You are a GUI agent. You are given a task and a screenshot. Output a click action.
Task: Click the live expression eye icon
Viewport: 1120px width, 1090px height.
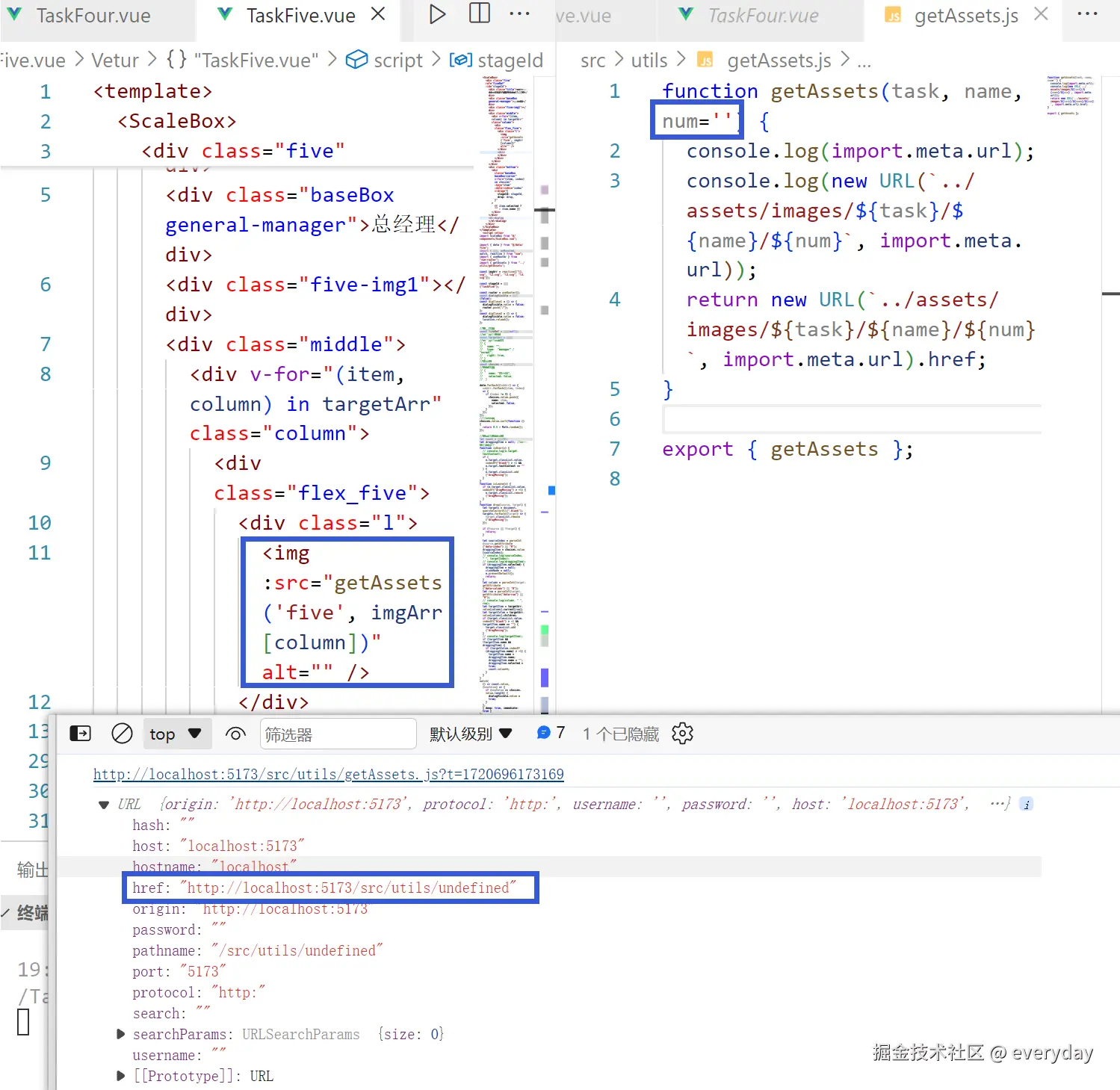235,734
